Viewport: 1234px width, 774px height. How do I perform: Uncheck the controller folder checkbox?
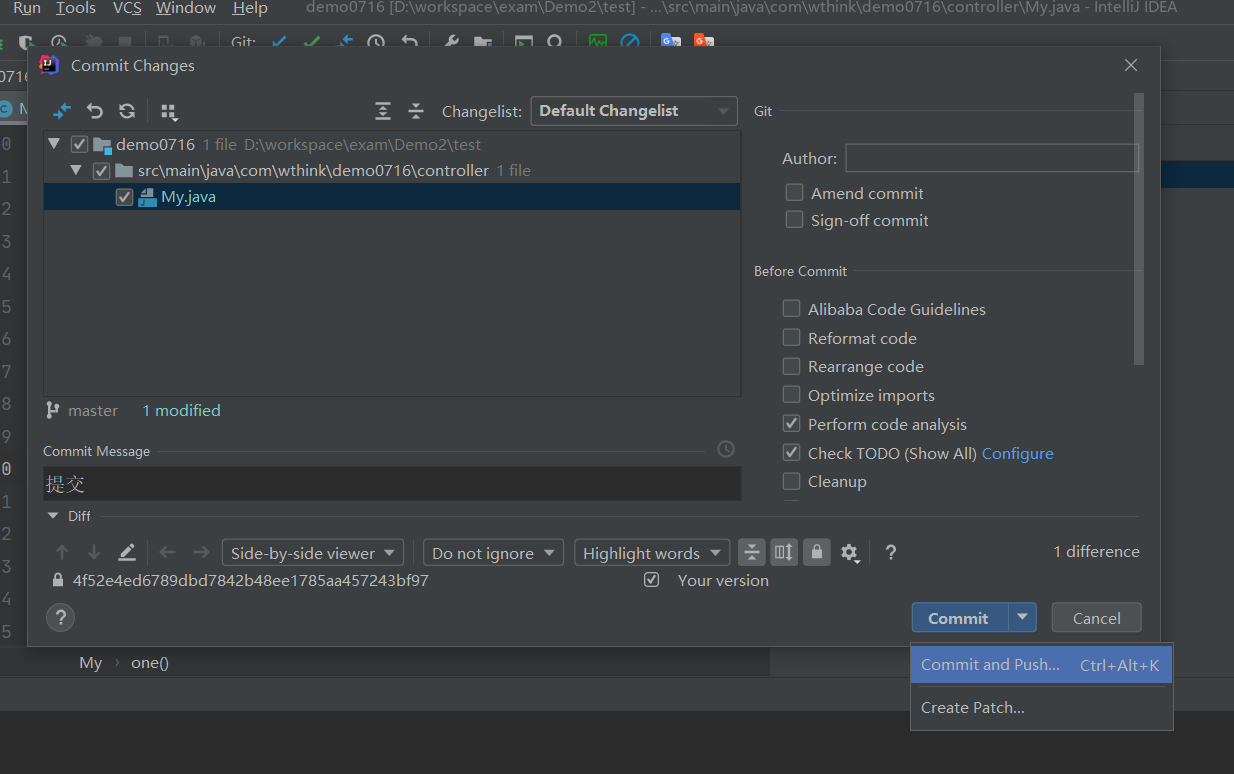pyautogui.click(x=101, y=170)
